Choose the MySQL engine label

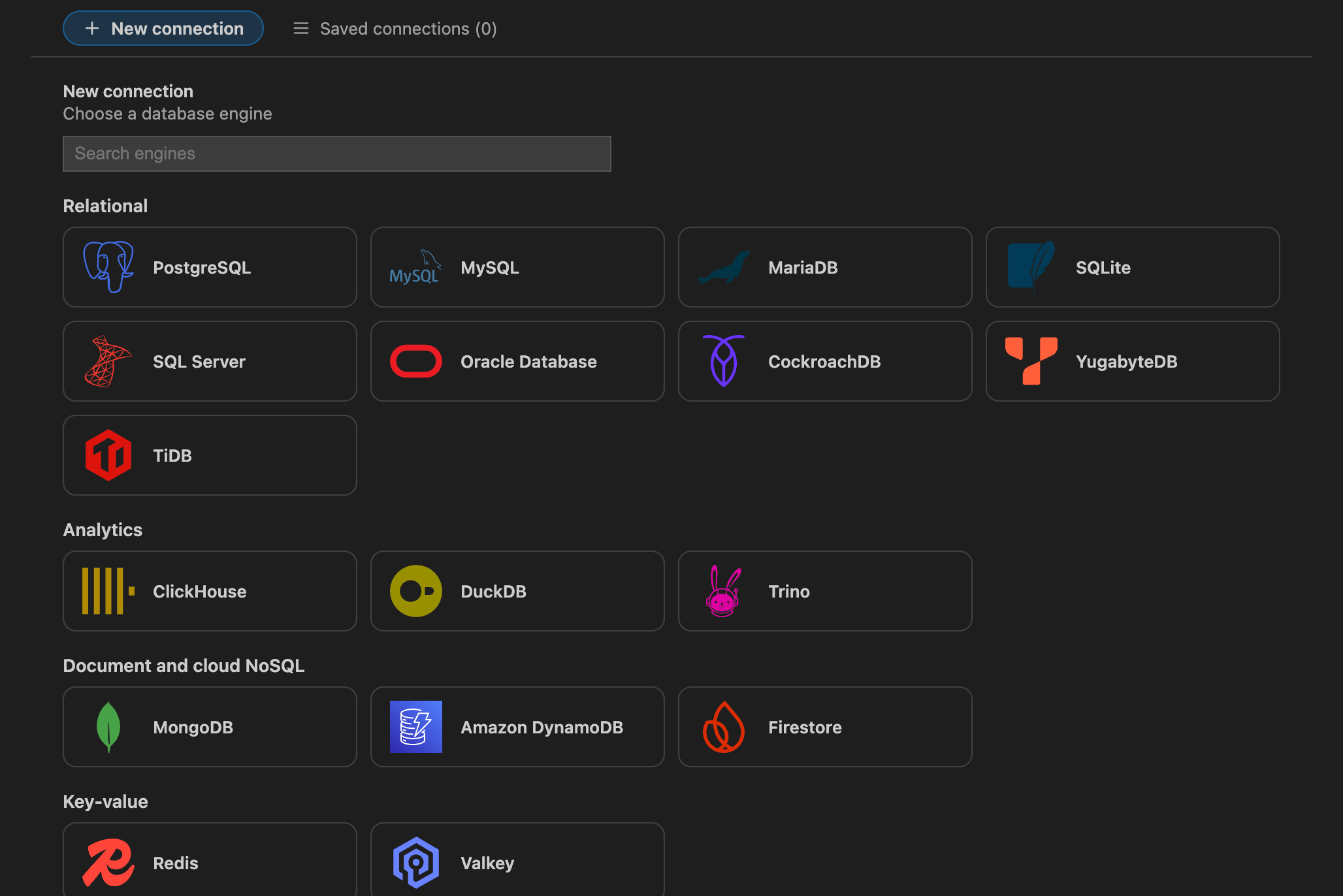click(x=490, y=268)
